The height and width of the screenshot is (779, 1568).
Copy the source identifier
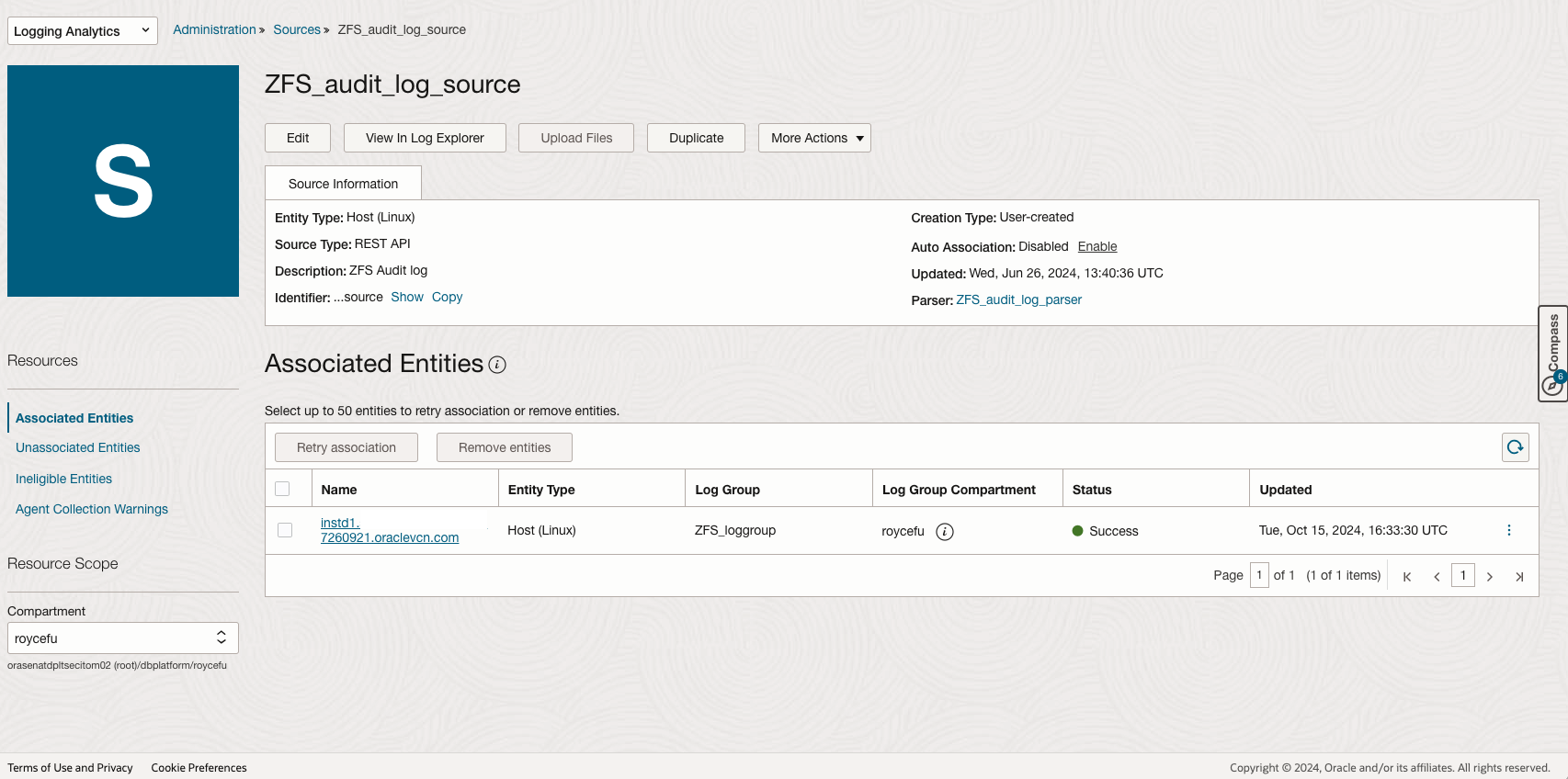[447, 297]
